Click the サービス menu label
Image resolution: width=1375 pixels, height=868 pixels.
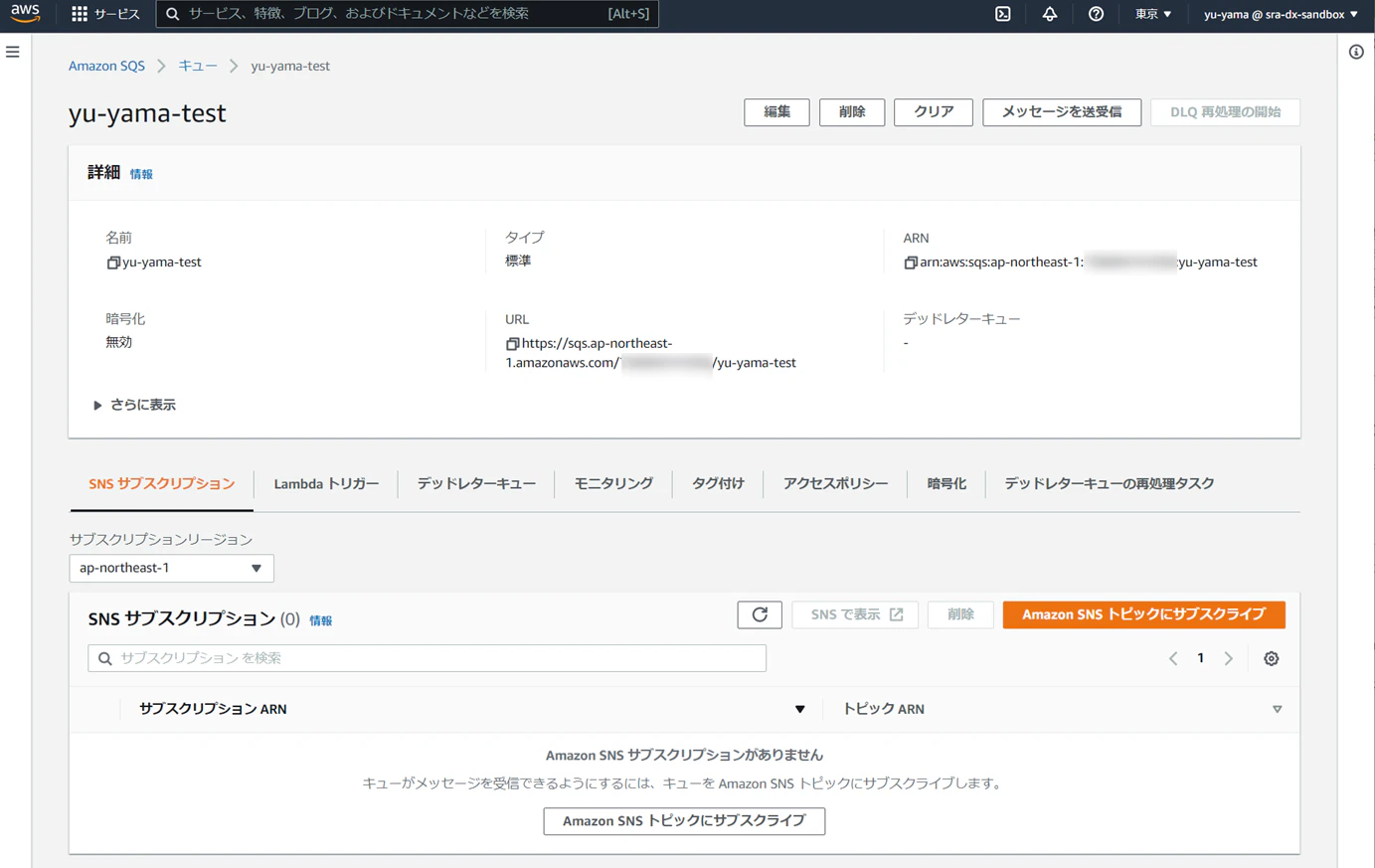(x=117, y=14)
